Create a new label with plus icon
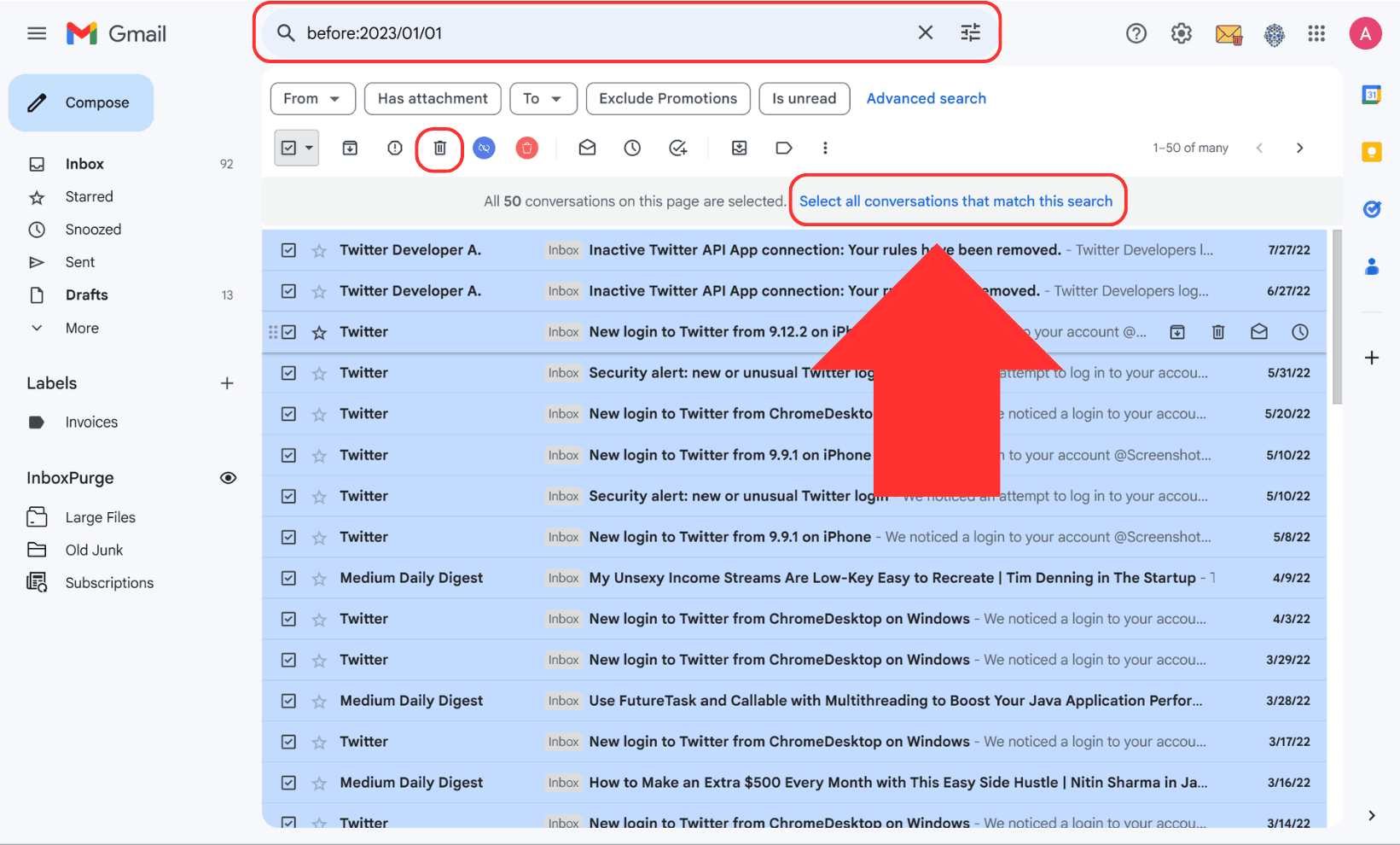The height and width of the screenshot is (845, 1400). click(x=227, y=383)
